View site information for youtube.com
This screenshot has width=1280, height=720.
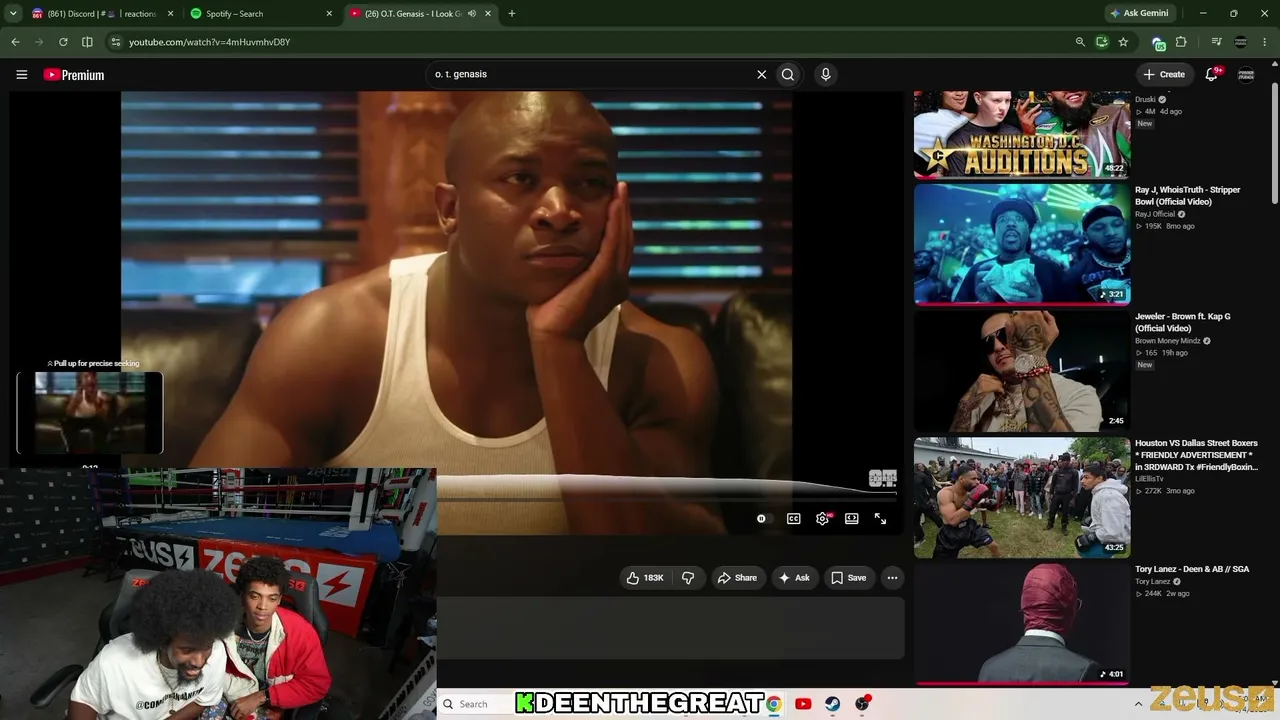[x=116, y=42]
